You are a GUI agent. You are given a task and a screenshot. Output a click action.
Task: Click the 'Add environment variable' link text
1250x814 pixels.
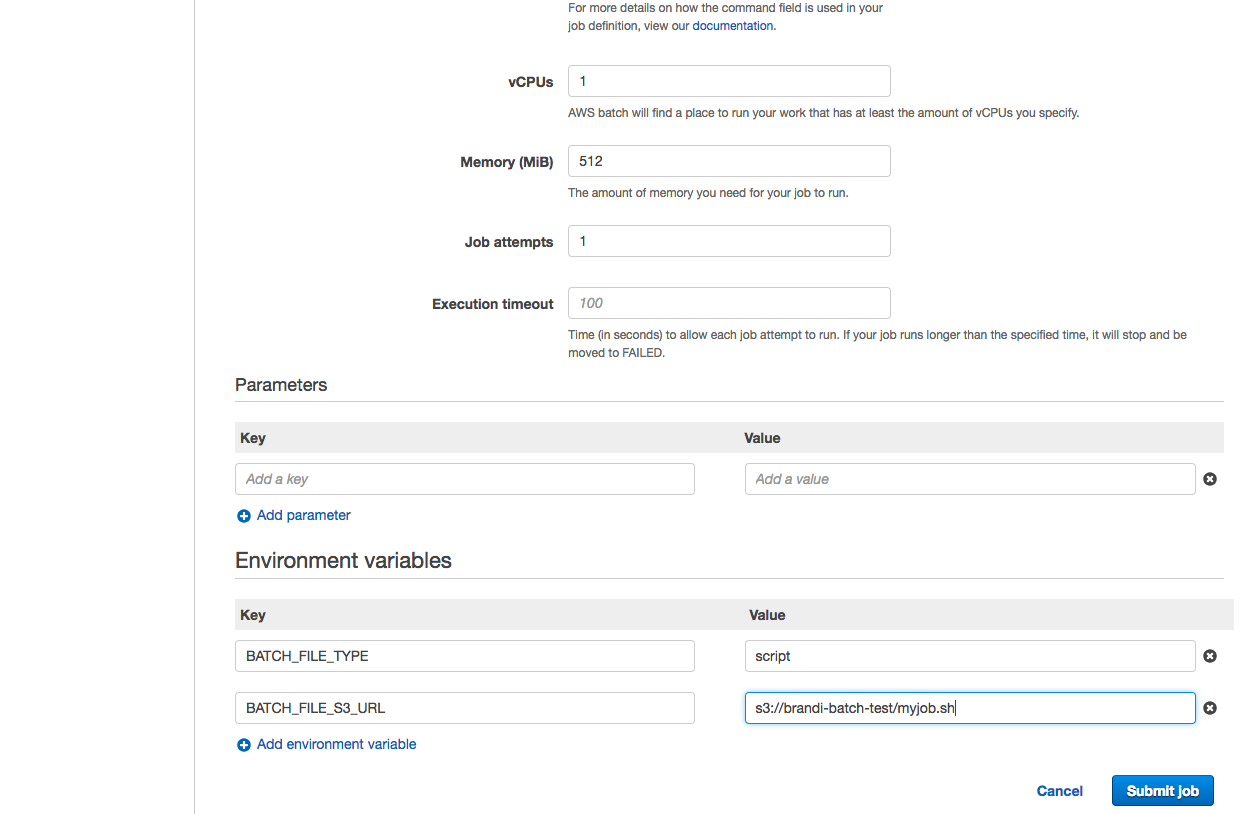pos(336,744)
